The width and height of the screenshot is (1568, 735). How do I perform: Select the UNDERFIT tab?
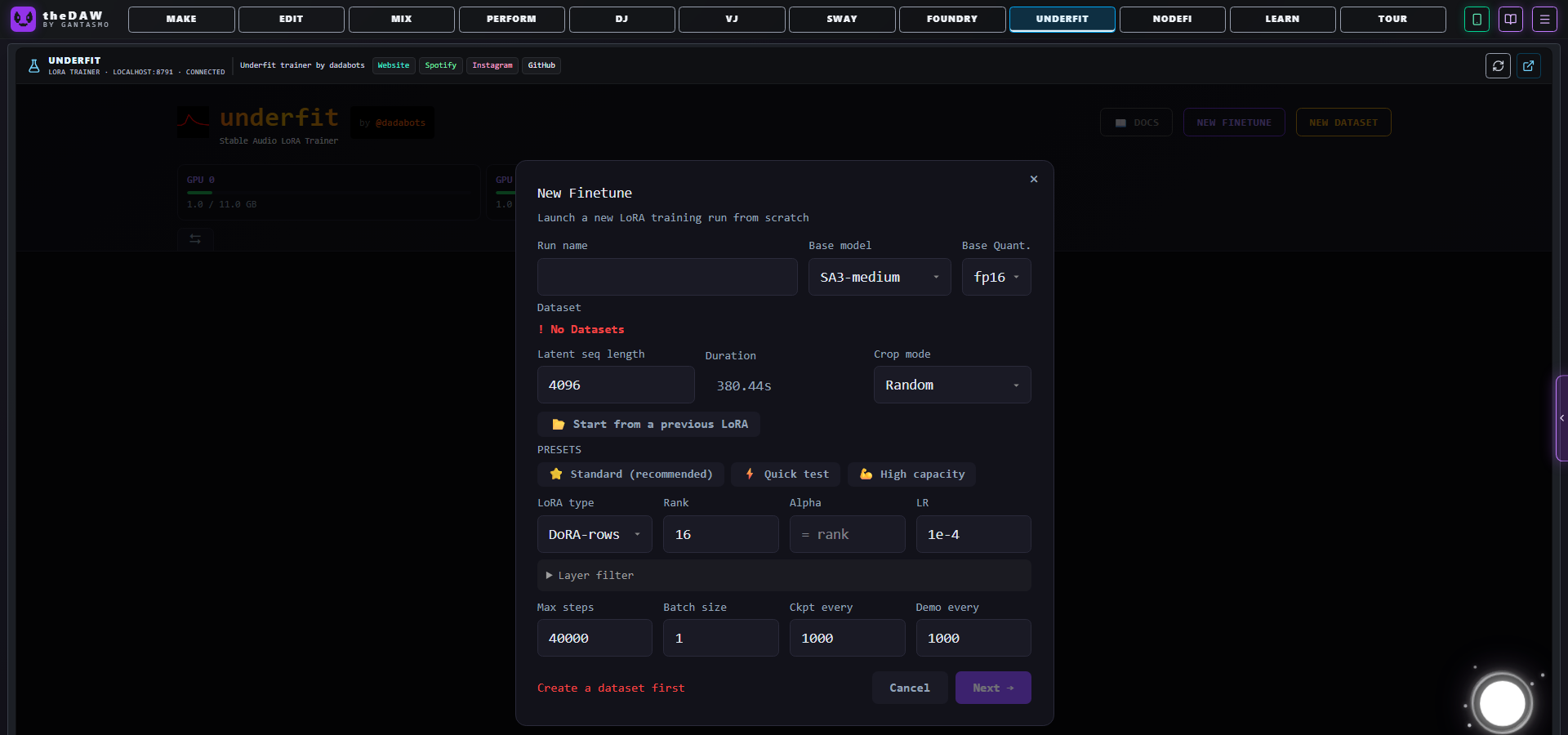pos(1062,19)
